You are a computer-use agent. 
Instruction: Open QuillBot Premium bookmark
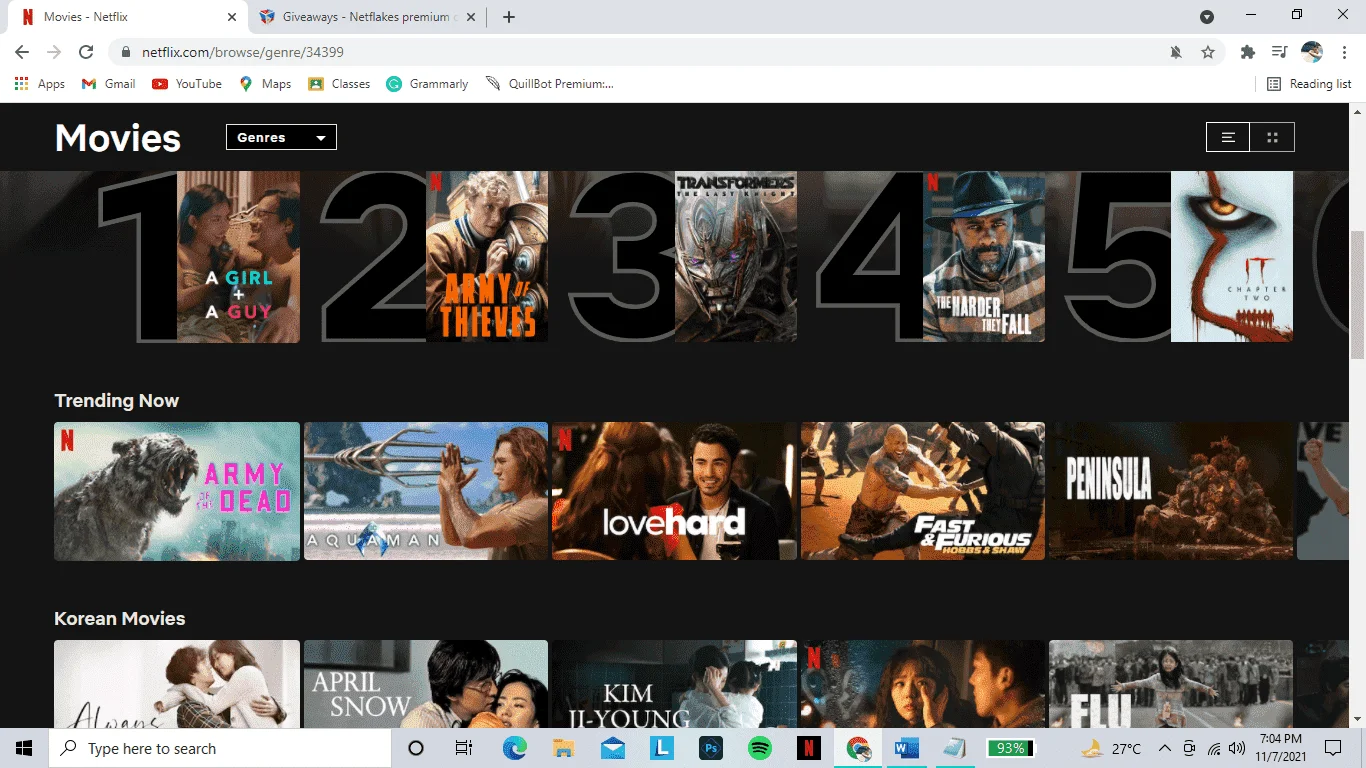pyautogui.click(x=549, y=84)
